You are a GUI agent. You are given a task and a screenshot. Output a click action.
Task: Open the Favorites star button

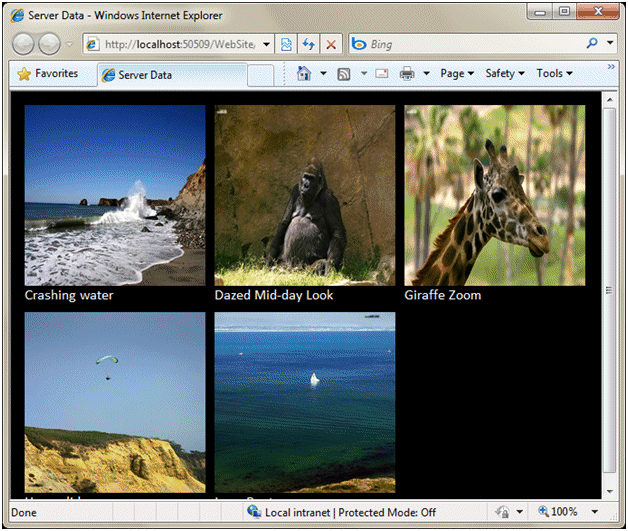pos(48,74)
